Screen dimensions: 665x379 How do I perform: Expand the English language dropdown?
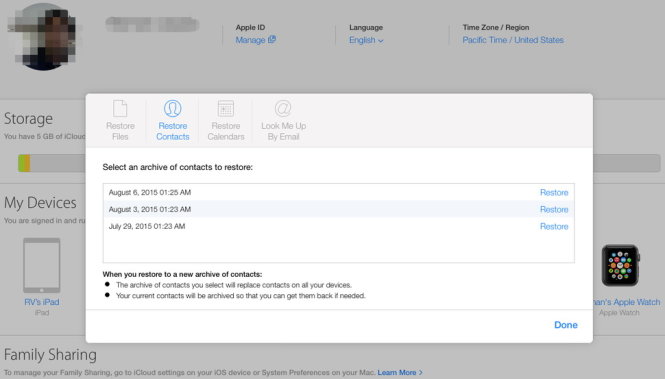pos(366,40)
